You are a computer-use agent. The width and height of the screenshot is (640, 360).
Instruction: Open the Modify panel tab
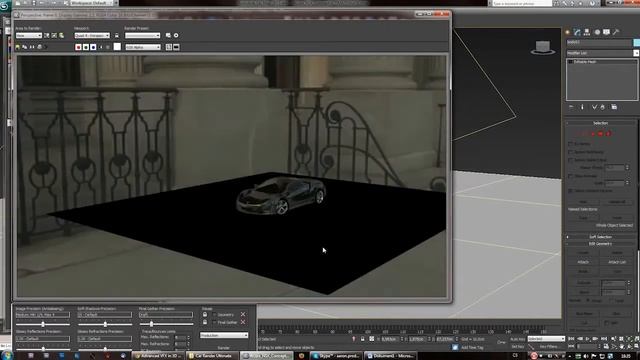[577, 32]
